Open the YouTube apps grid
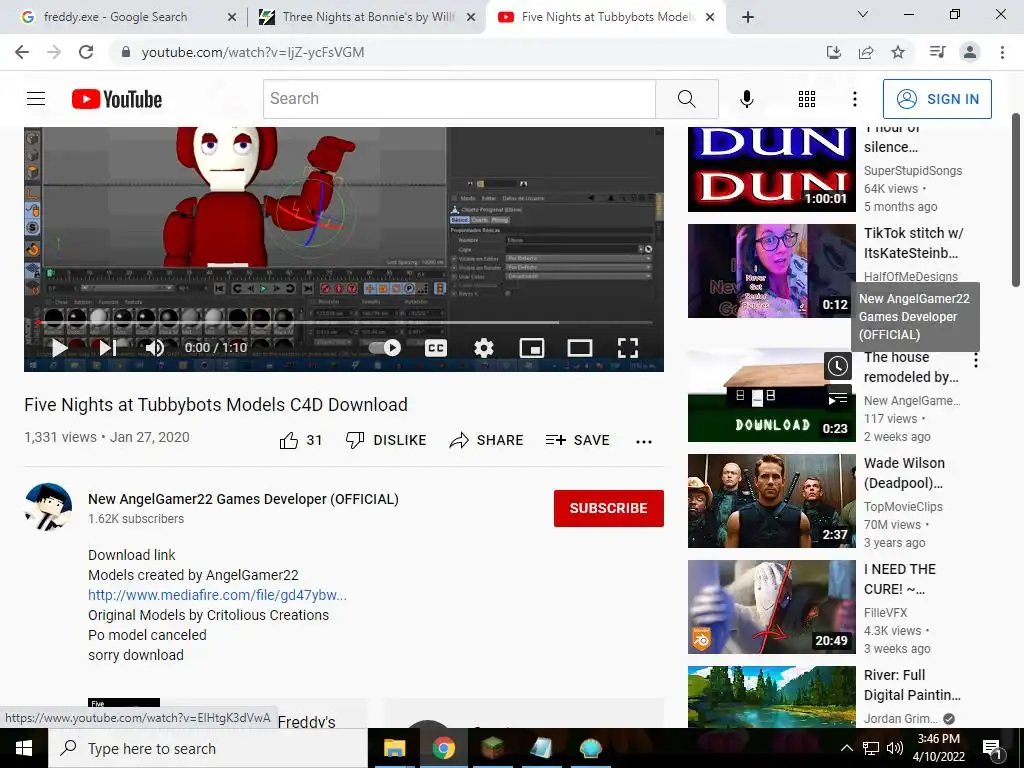The width and height of the screenshot is (1024, 768). (x=807, y=99)
